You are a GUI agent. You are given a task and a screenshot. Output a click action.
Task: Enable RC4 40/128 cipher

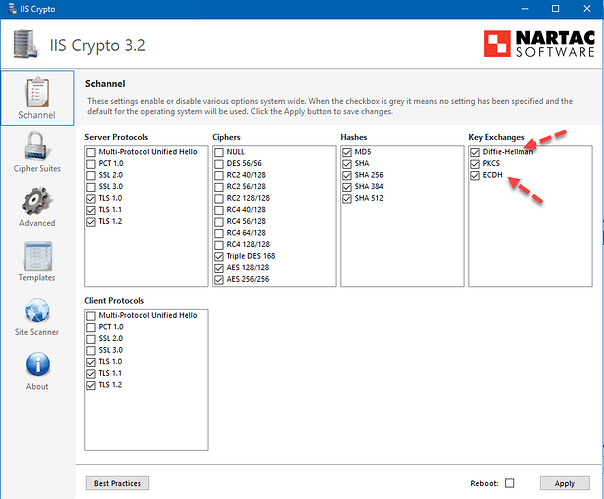[219, 210]
